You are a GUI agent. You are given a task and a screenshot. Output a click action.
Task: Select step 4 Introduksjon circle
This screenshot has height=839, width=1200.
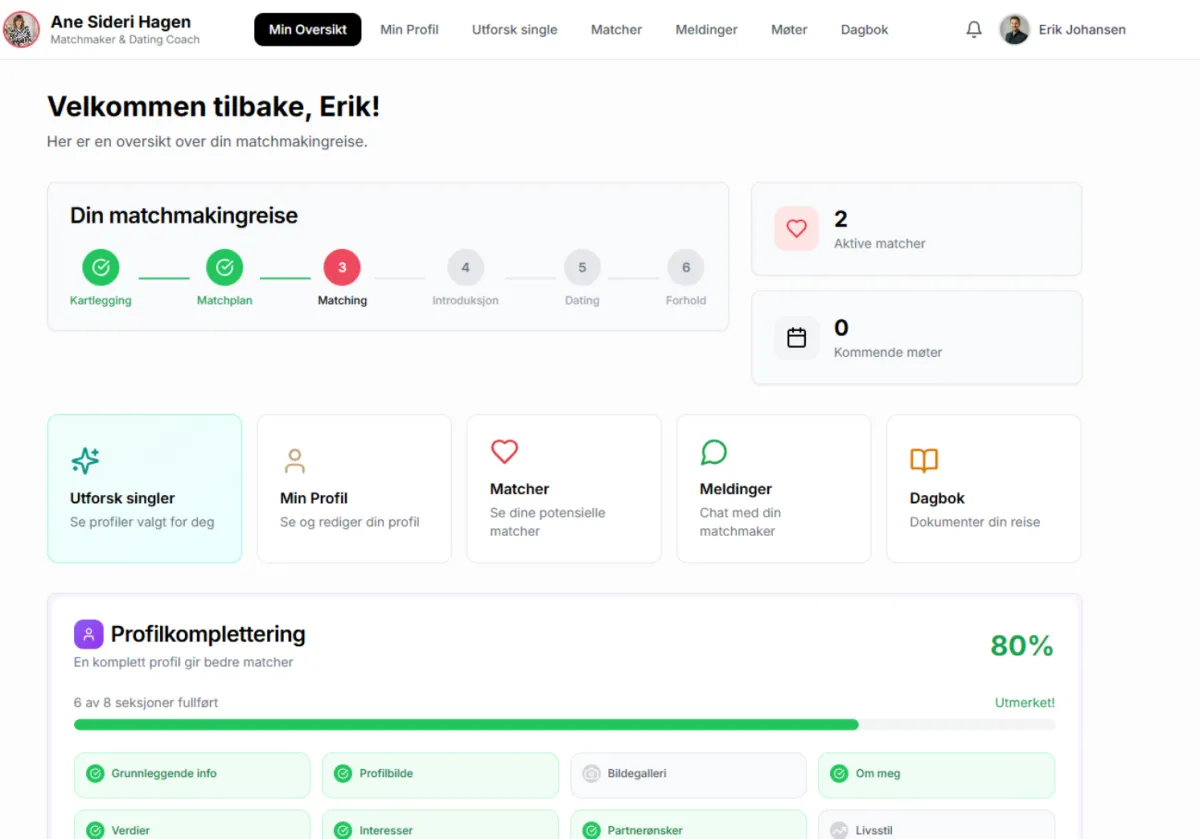click(x=465, y=267)
